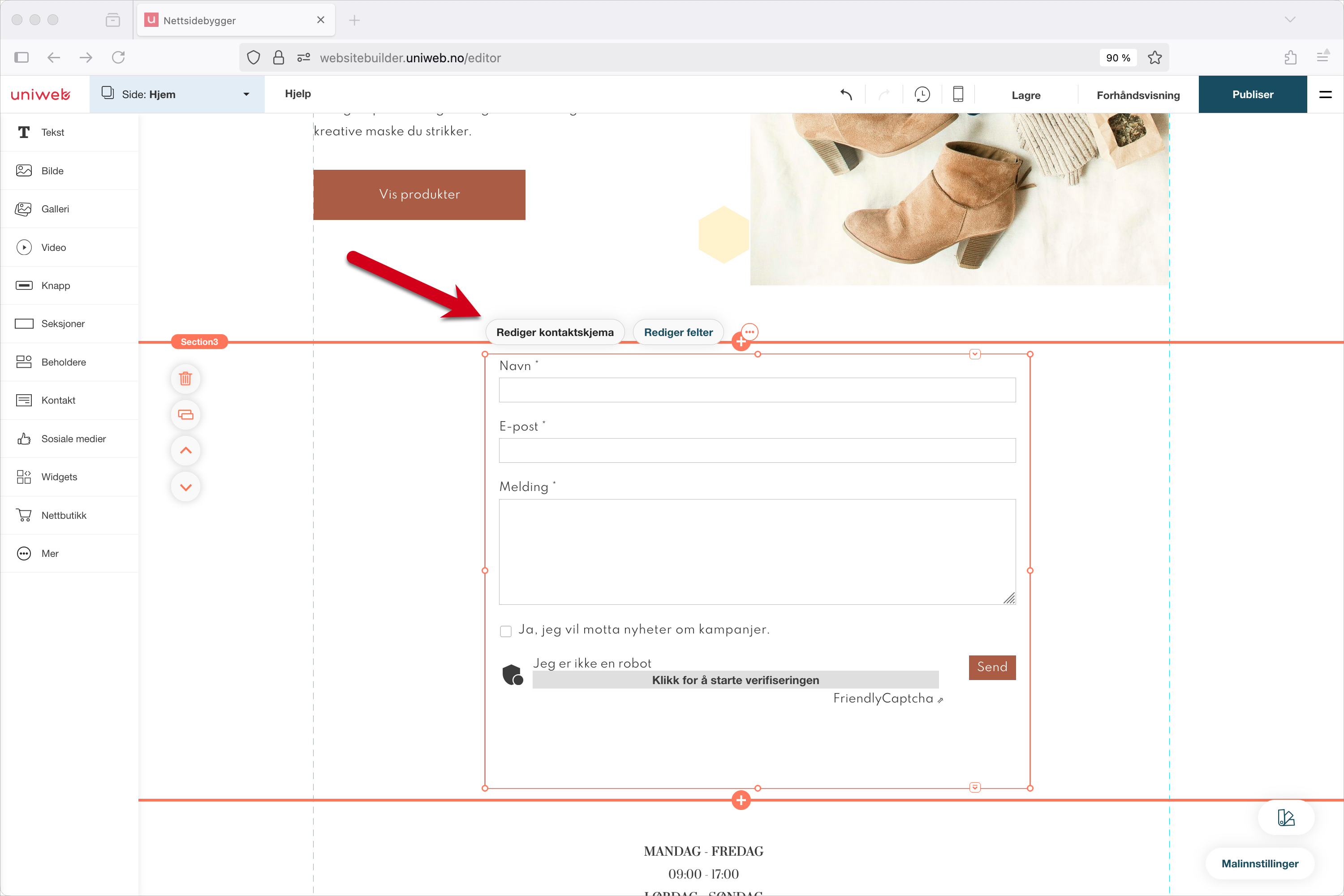Open the Side: Hjem page dropdown
1344x896 pixels.
coord(177,94)
